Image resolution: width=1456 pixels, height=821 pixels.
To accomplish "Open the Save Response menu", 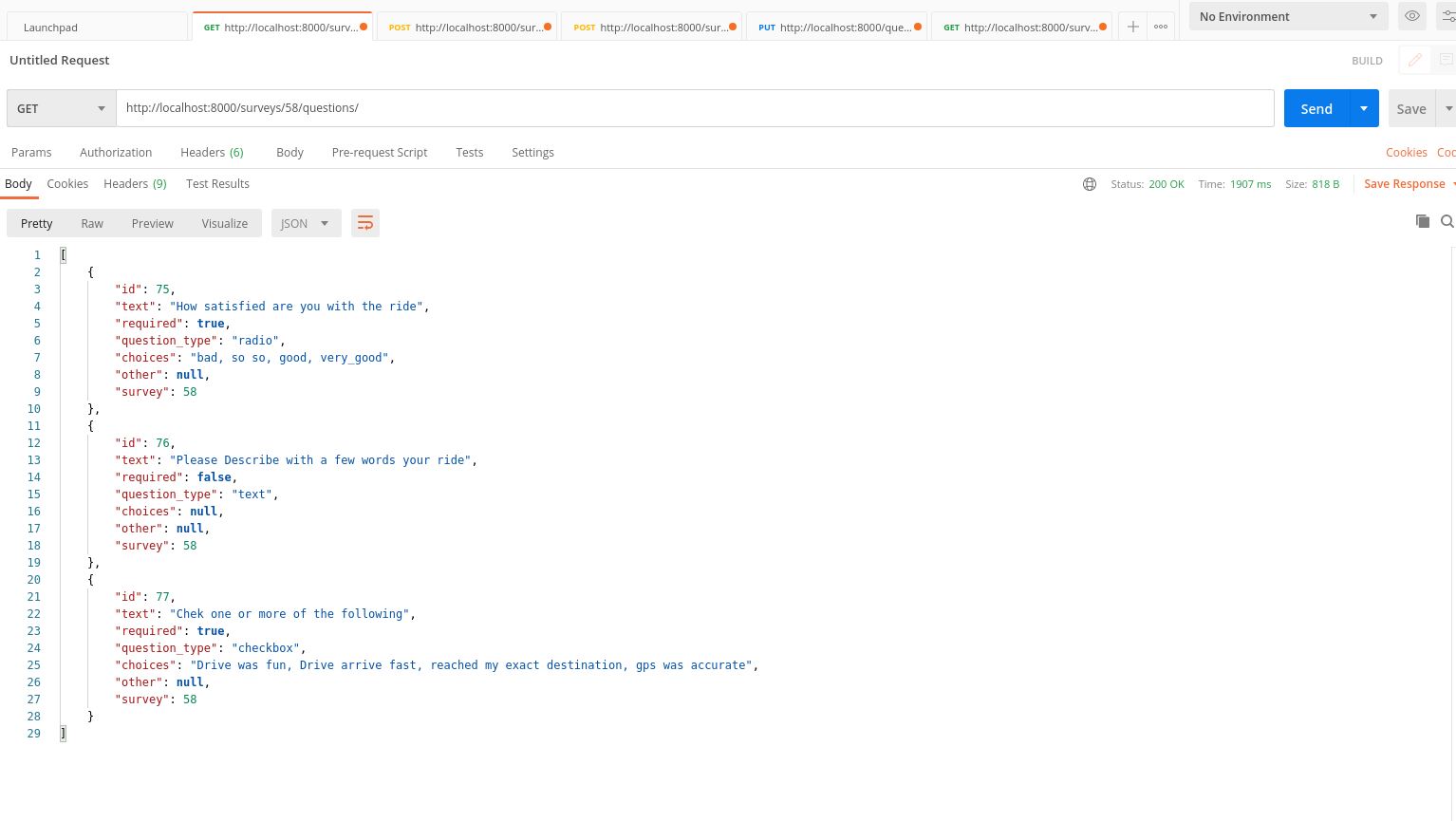I will [x=1404, y=183].
